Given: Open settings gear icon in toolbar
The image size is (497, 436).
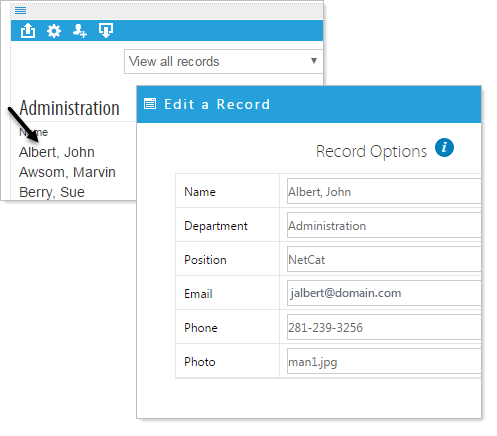Looking at the screenshot, I should (x=54, y=31).
